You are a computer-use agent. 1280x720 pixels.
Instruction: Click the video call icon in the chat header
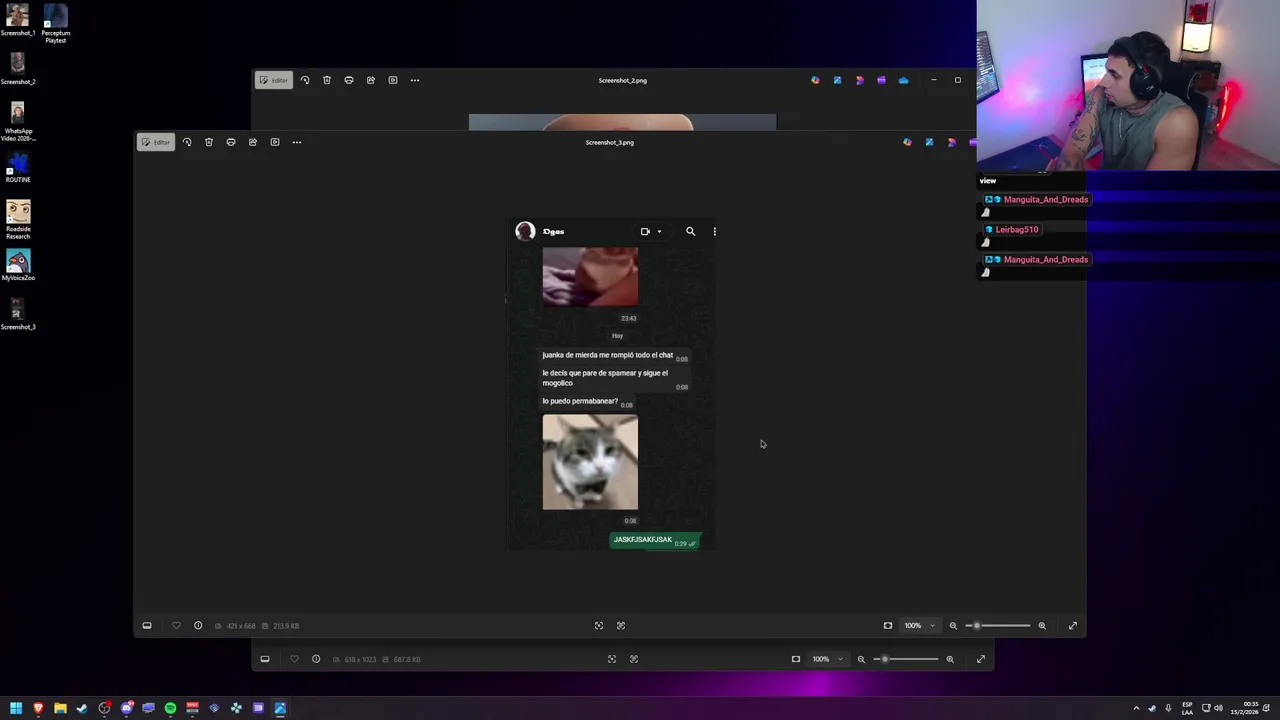645,232
